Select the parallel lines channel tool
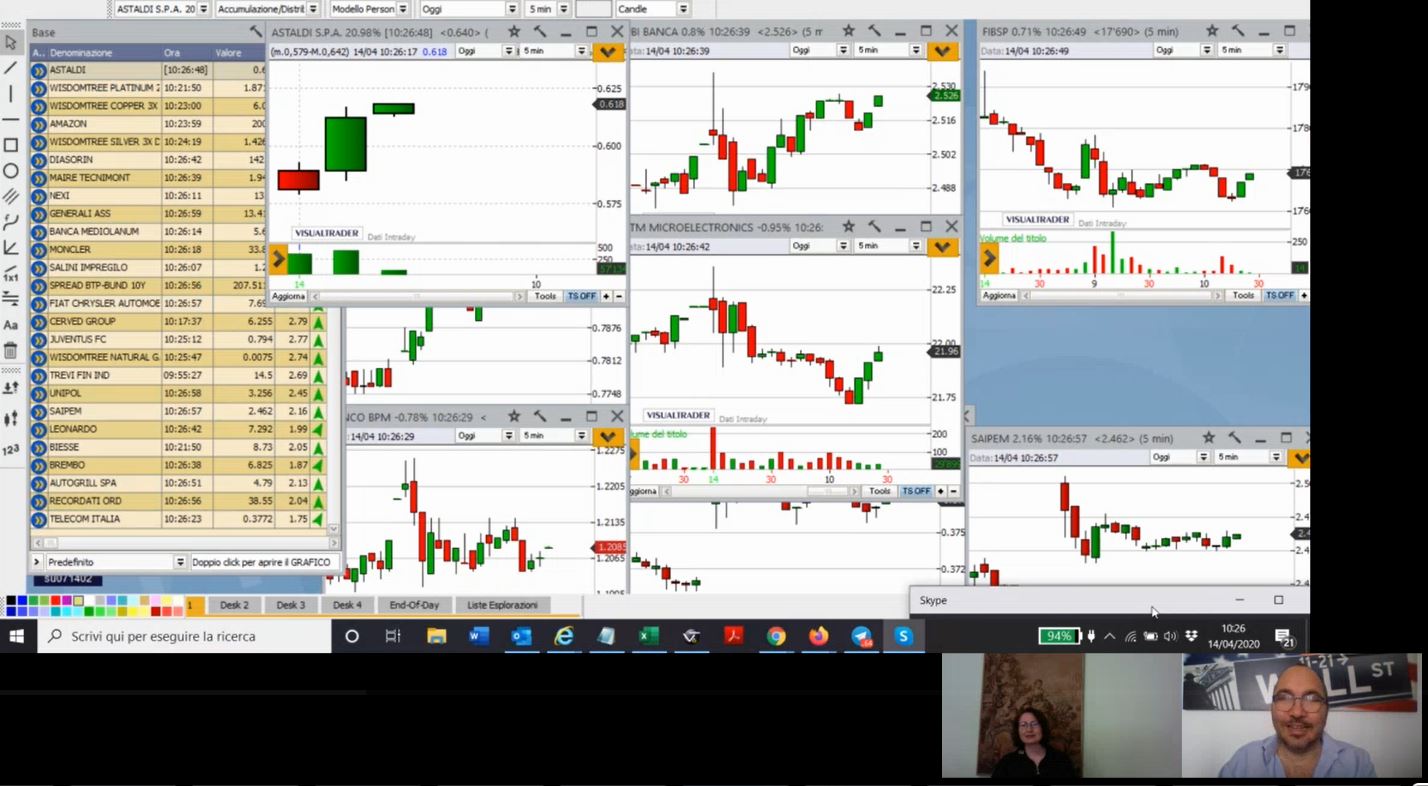1428x786 pixels. click(11, 196)
